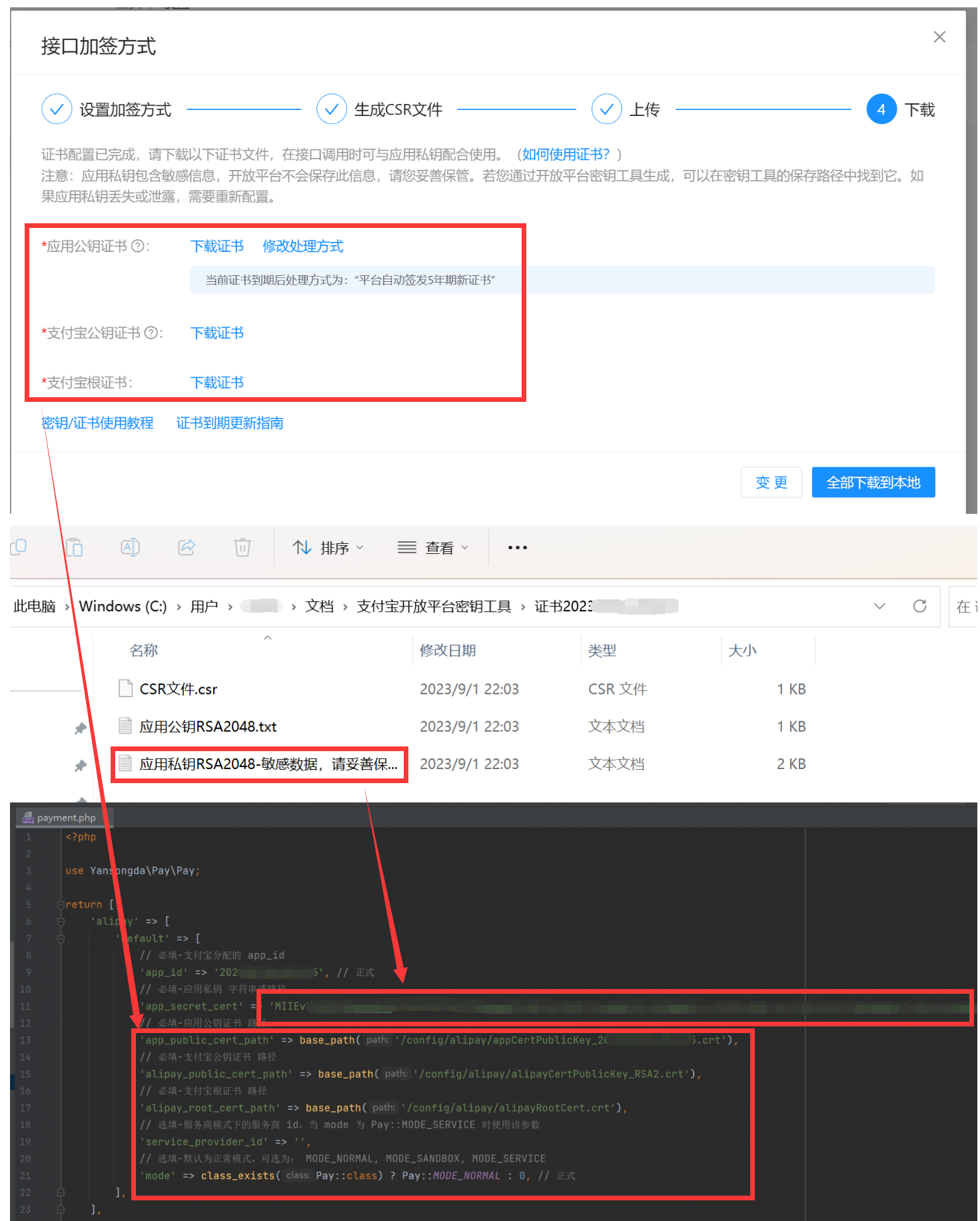Click the Delete trash icon in Explorer

[x=243, y=547]
